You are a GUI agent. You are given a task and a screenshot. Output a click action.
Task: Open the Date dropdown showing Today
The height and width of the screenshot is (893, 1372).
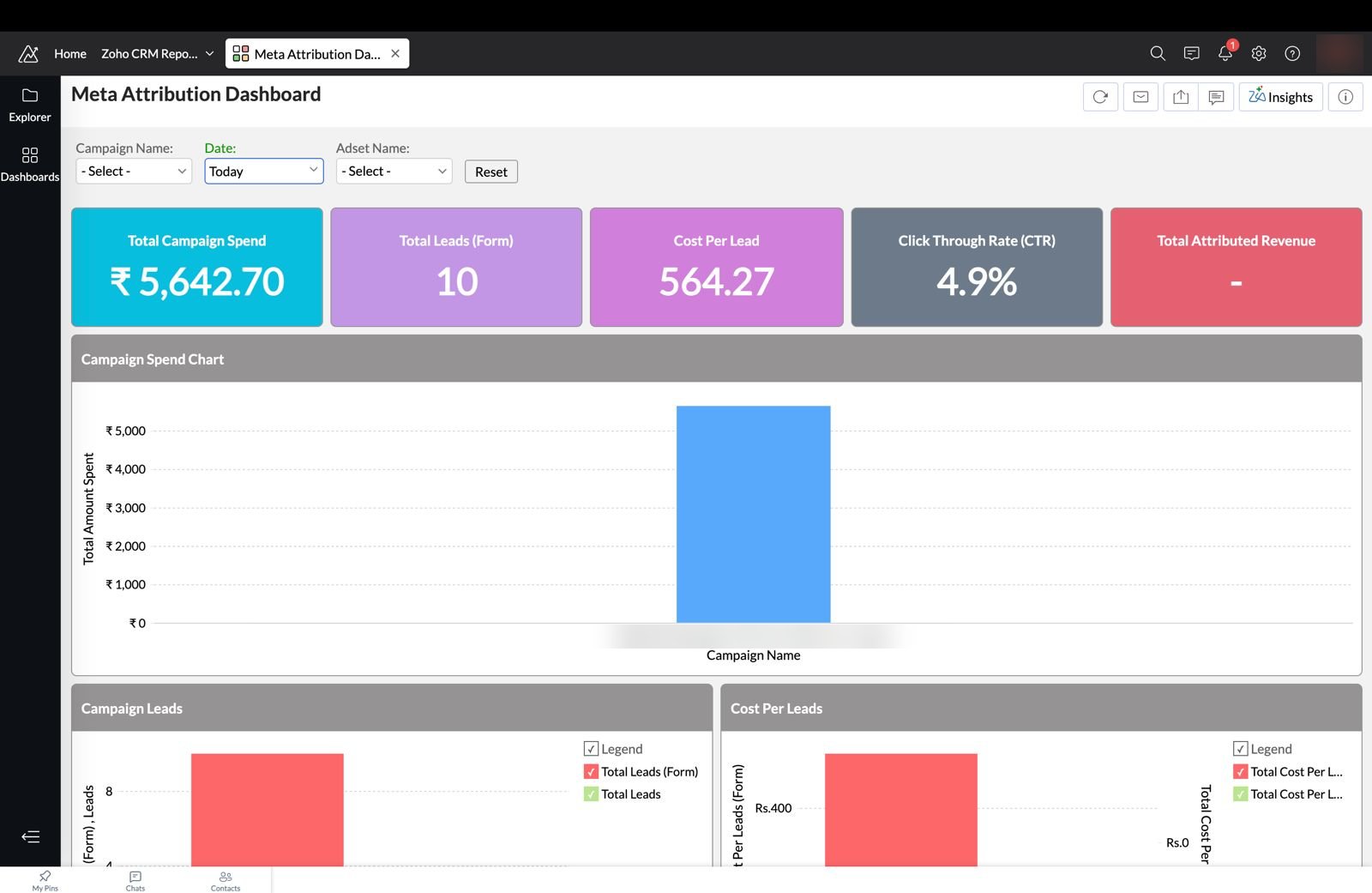point(264,171)
